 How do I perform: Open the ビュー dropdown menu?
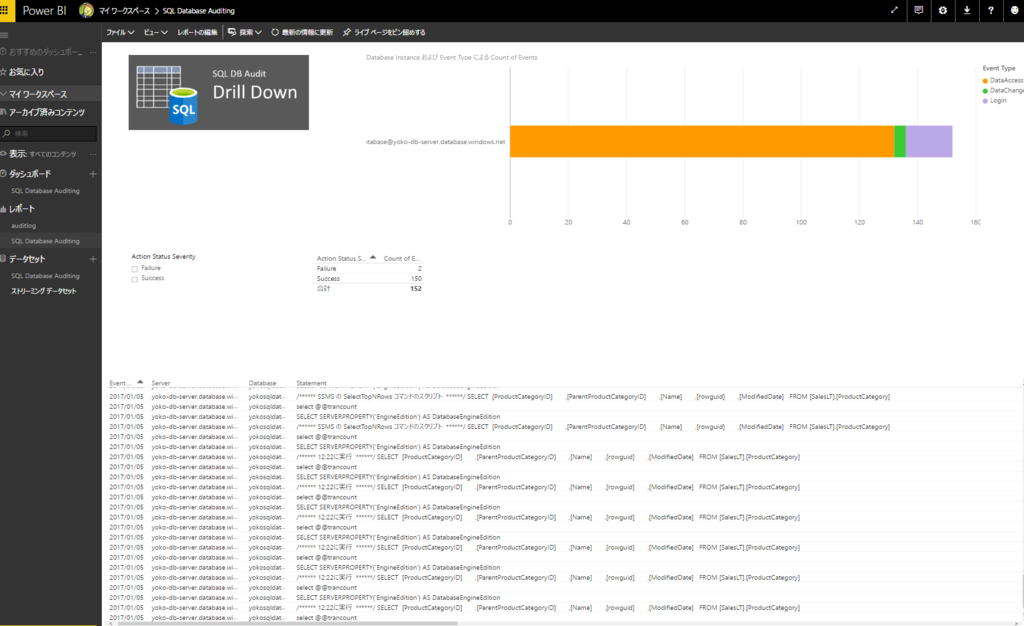tap(155, 32)
